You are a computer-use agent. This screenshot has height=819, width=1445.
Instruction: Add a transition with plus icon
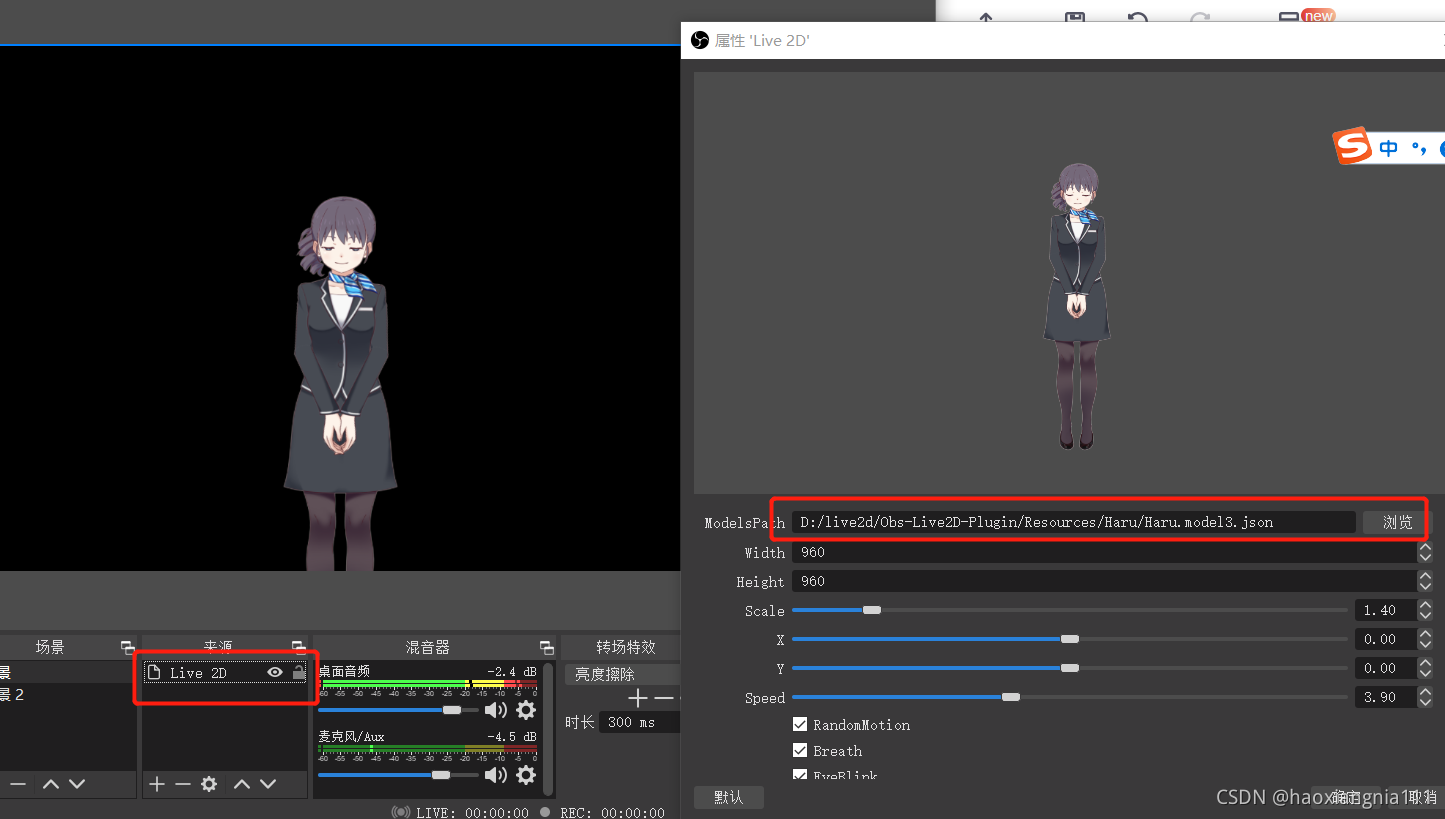click(x=637, y=698)
